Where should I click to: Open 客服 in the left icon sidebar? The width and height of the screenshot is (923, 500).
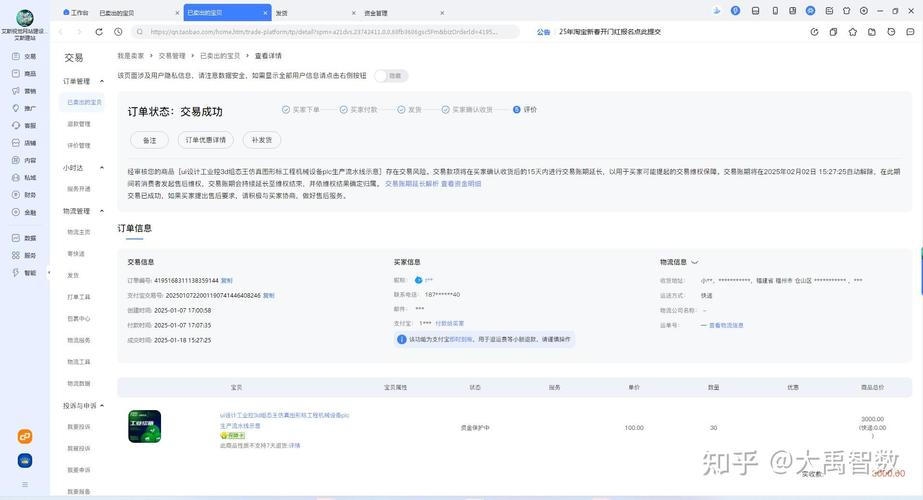pos(24,125)
